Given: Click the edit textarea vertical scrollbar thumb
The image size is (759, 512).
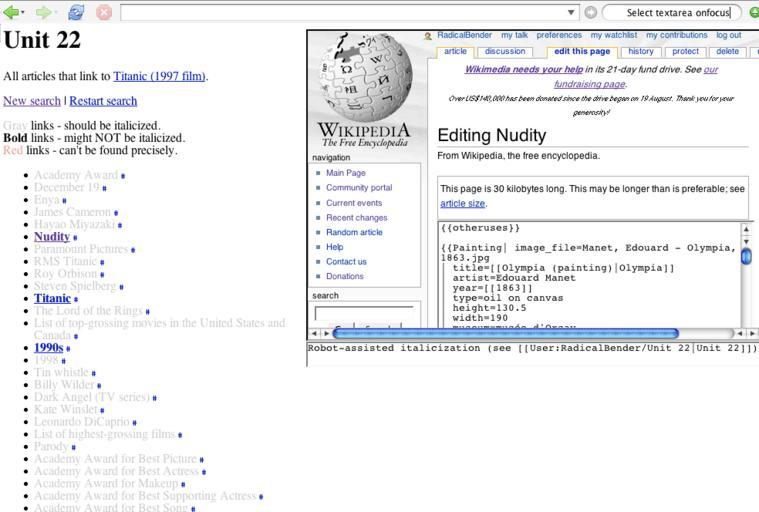Looking at the screenshot, I should coord(745,256).
